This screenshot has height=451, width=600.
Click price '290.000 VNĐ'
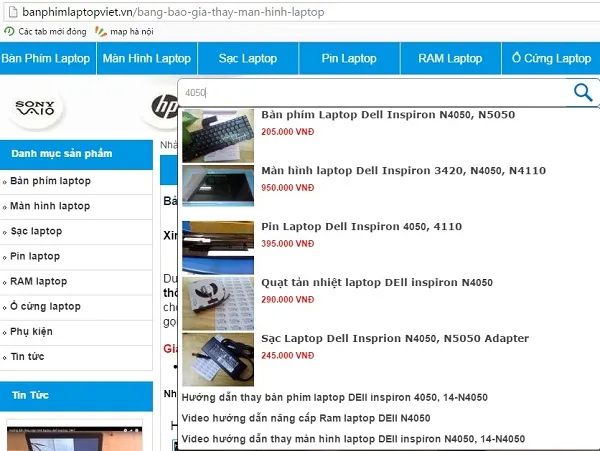click(288, 300)
